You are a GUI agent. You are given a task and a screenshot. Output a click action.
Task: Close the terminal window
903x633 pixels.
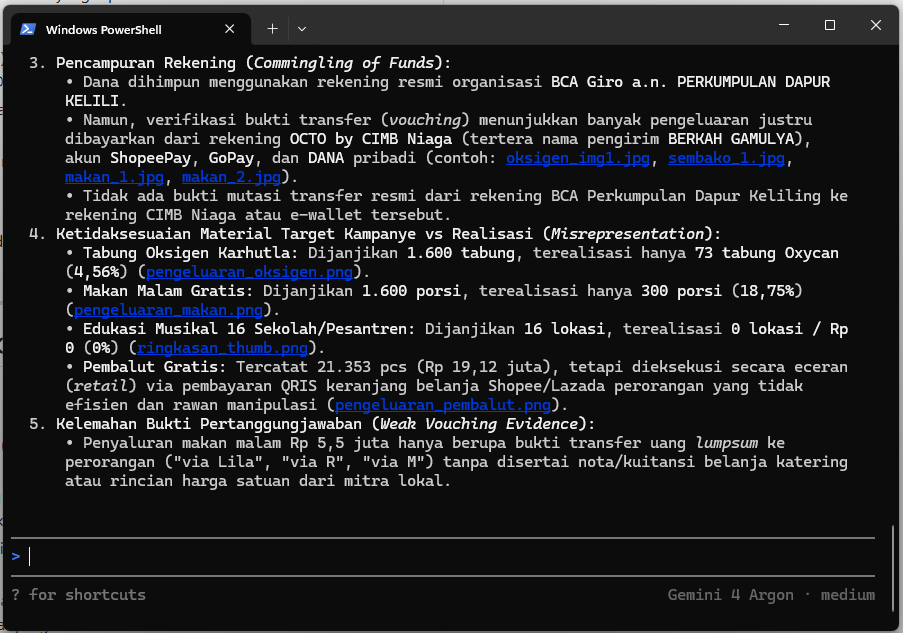click(876, 25)
